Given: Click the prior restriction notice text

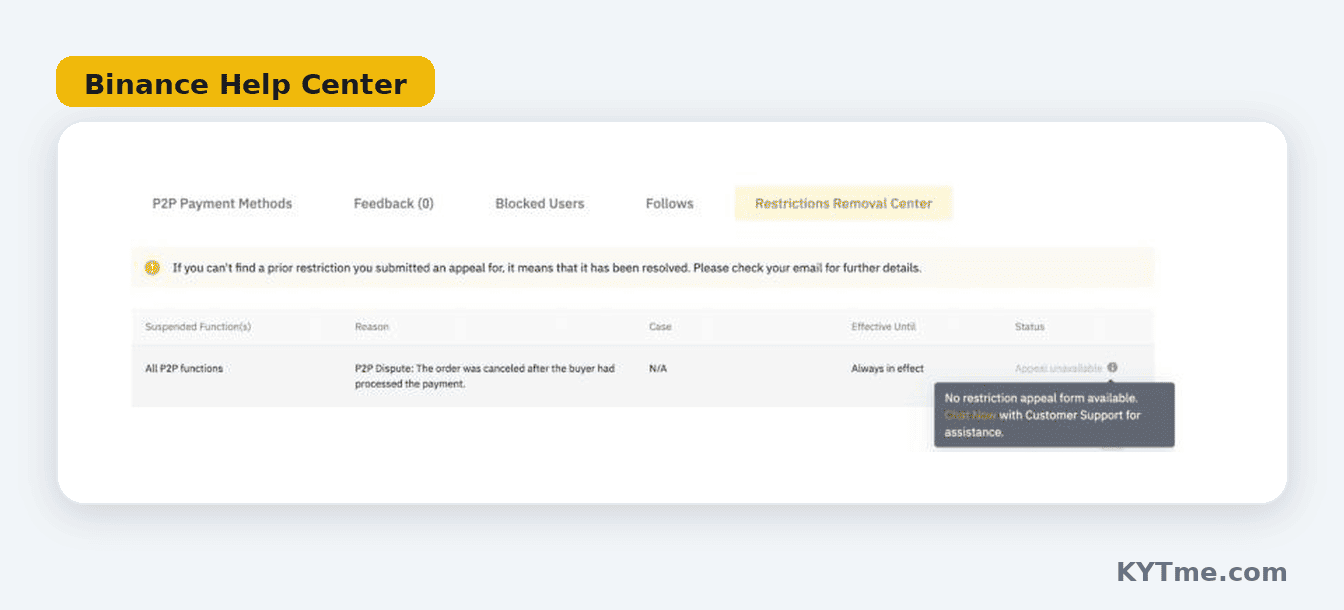Looking at the screenshot, I should (547, 268).
